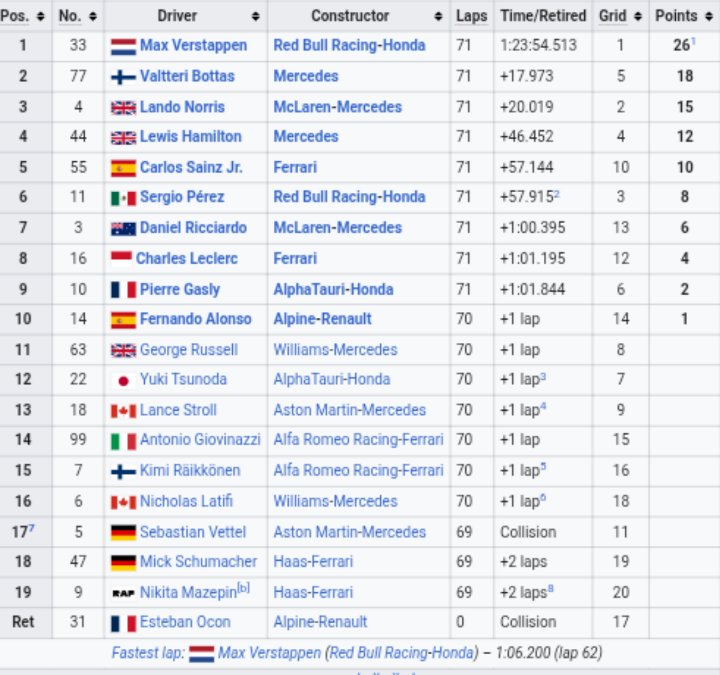
Task: Open Sergio Pérez driver link
Action: (182, 197)
